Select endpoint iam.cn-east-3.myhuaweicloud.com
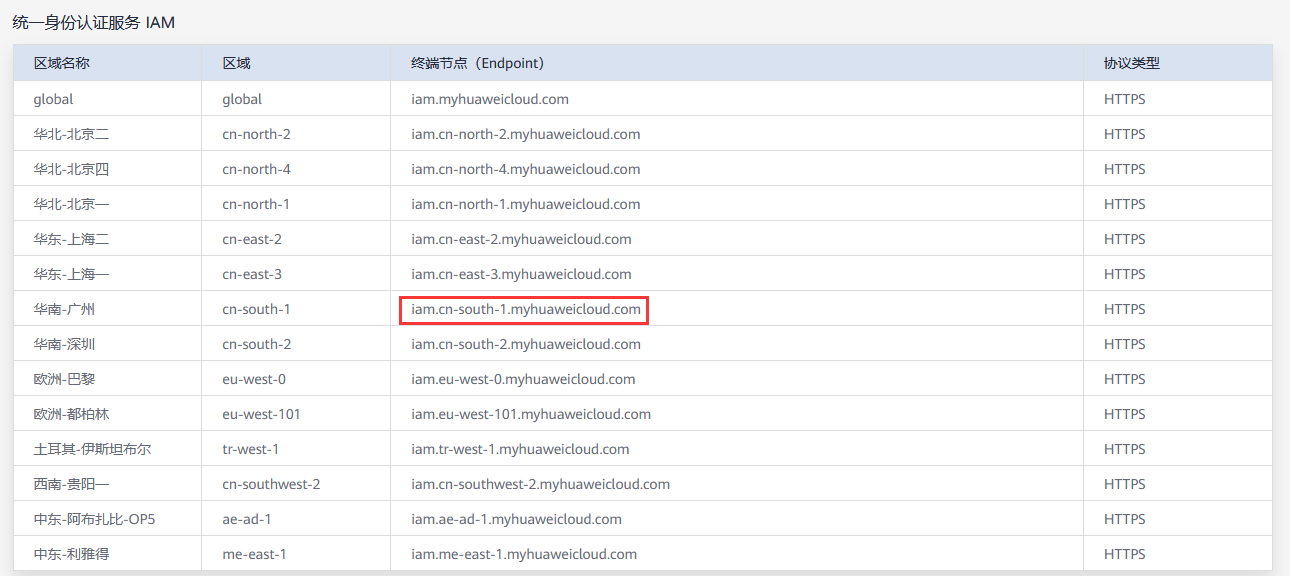Viewport: 1290px width, 576px height. pyautogui.click(x=521, y=274)
